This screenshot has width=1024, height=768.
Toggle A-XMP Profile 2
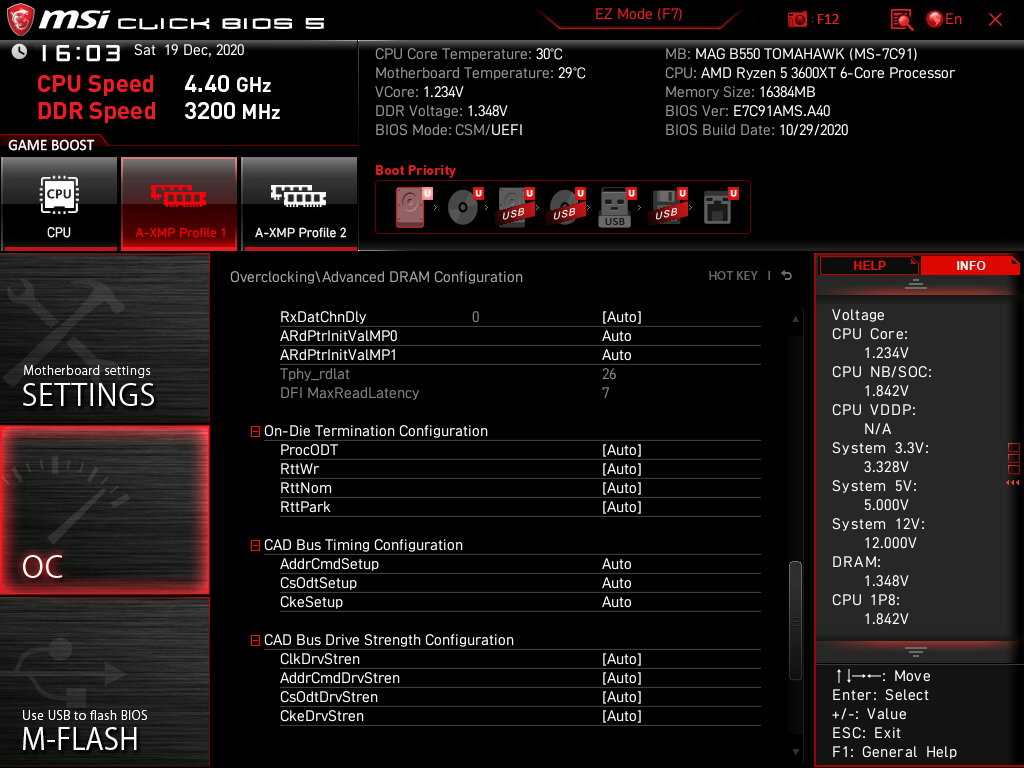click(x=300, y=203)
